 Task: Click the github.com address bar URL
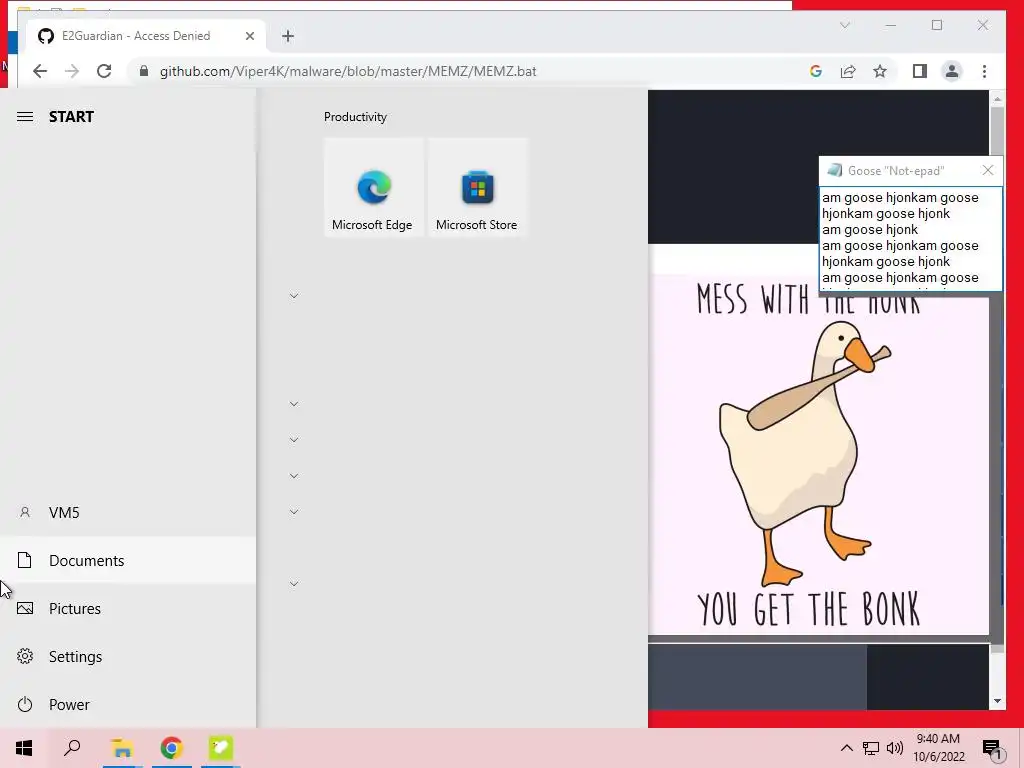pyautogui.click(x=348, y=71)
